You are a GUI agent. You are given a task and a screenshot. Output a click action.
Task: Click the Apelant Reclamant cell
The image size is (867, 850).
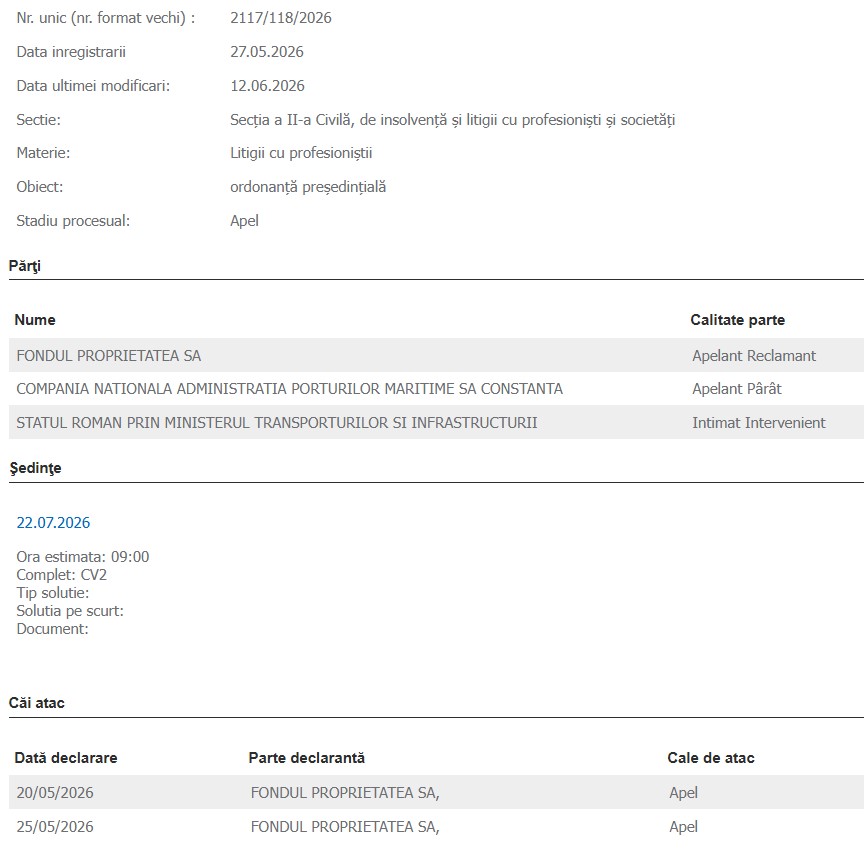(x=754, y=356)
